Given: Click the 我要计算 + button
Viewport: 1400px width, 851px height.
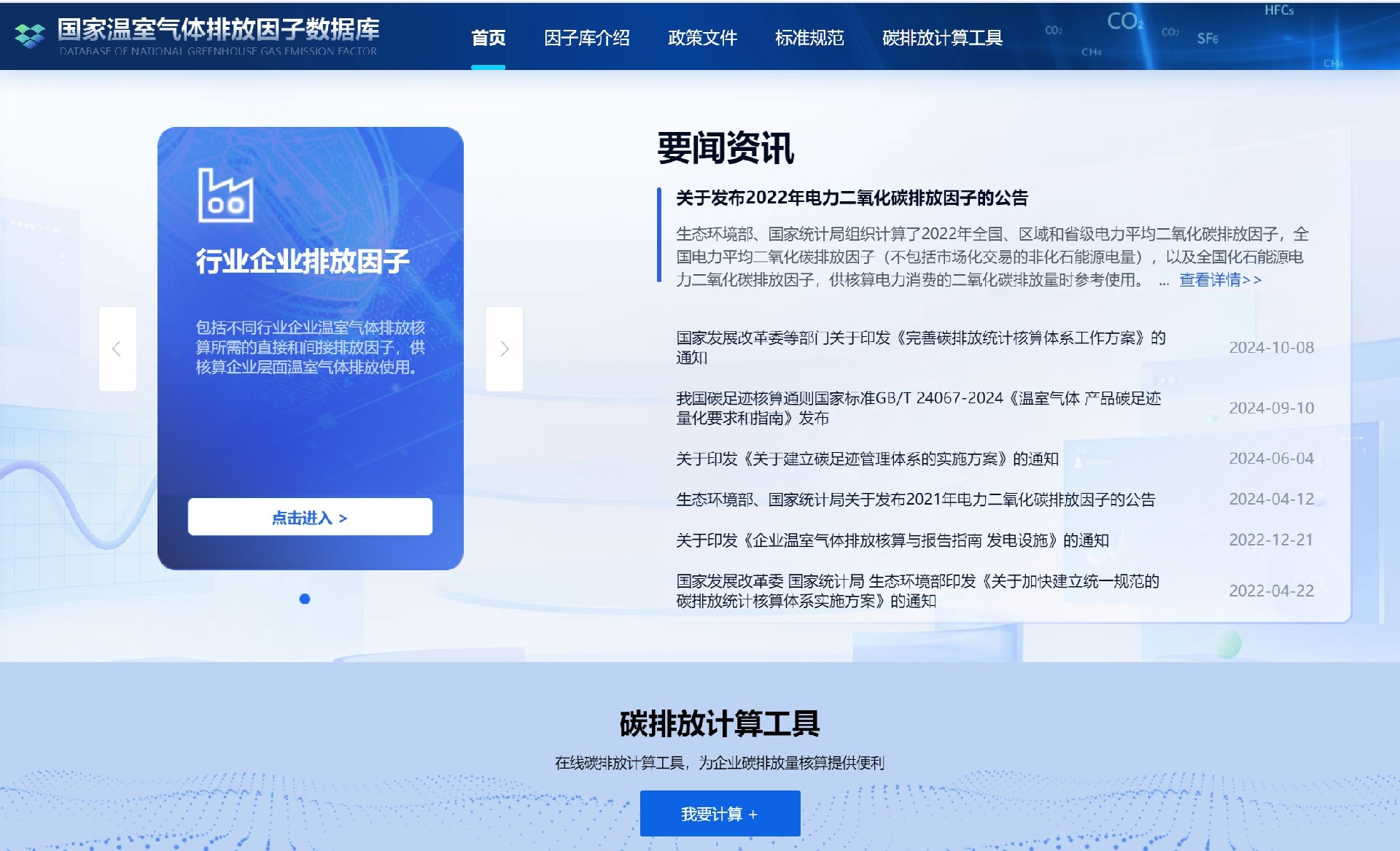Looking at the screenshot, I should pos(720,813).
